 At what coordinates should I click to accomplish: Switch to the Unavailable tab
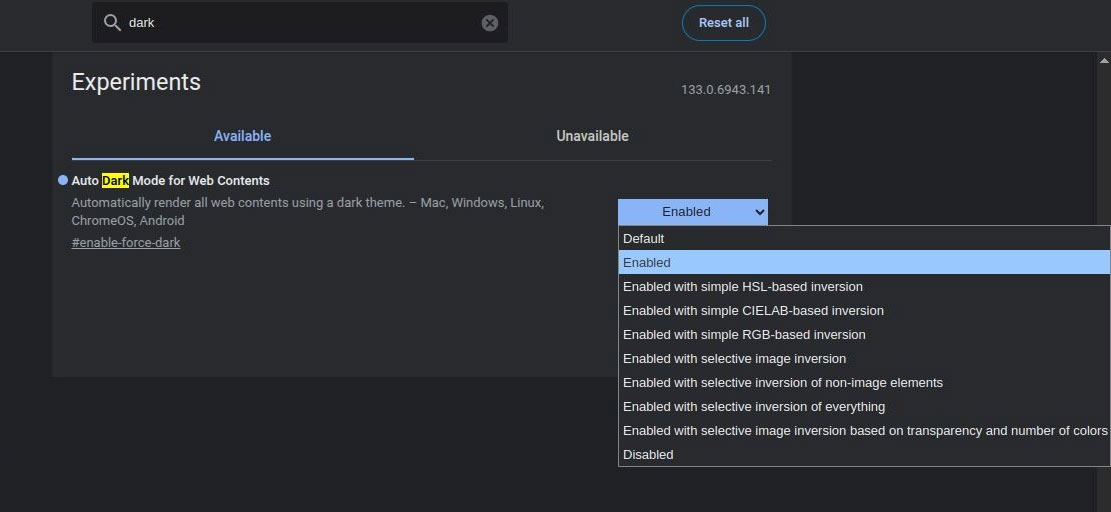[x=592, y=136]
